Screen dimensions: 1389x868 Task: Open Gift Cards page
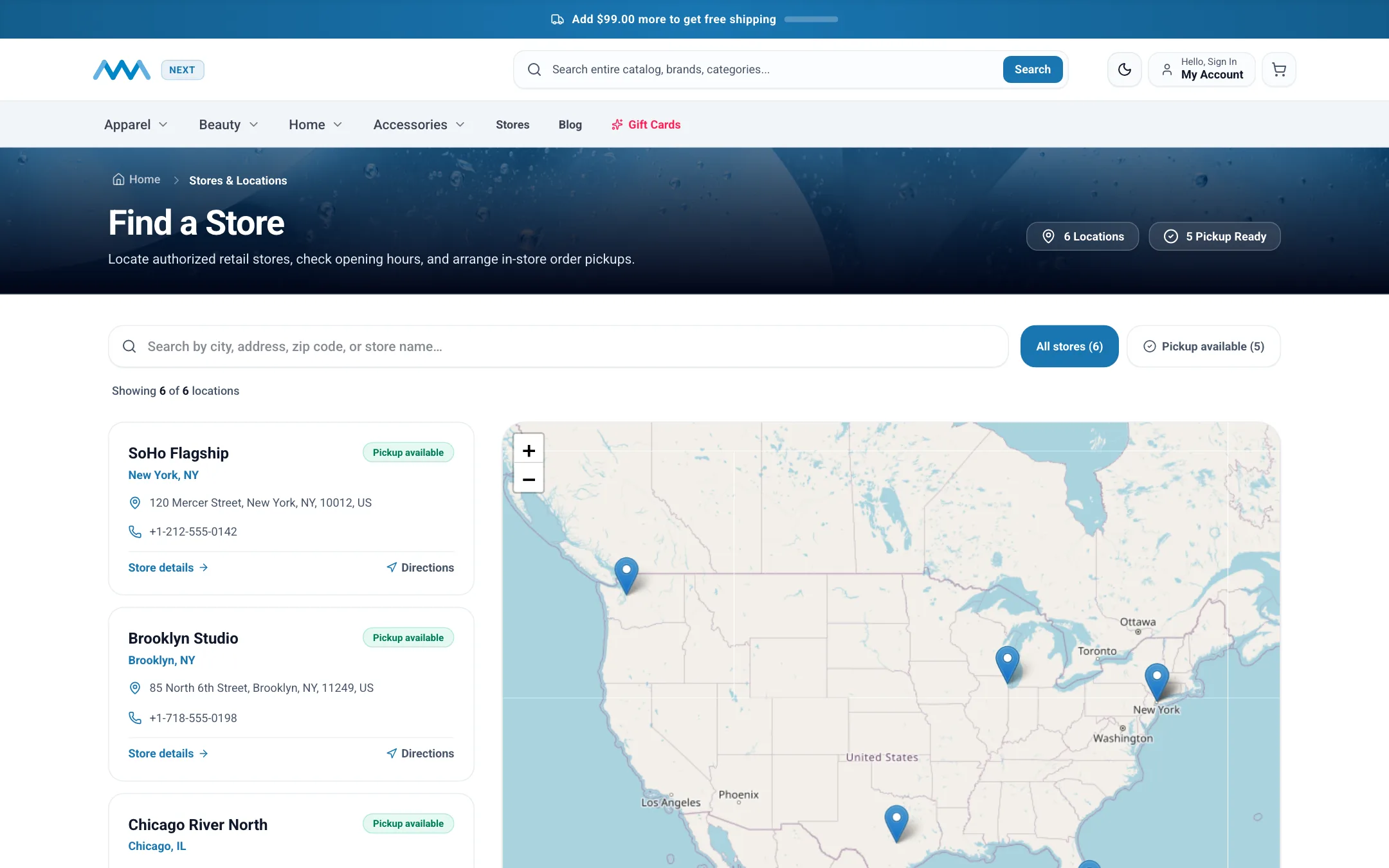point(646,125)
